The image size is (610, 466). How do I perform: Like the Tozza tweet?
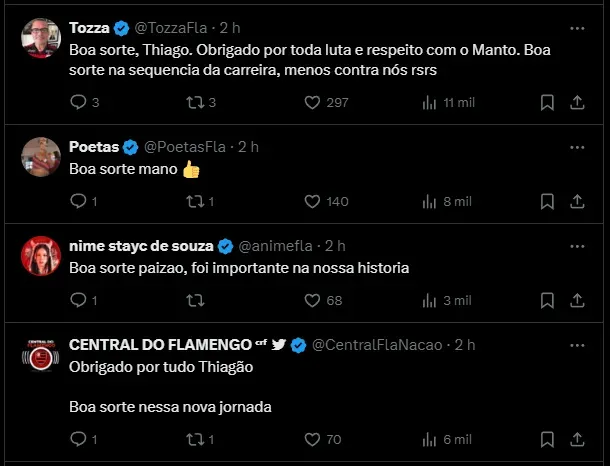311,102
